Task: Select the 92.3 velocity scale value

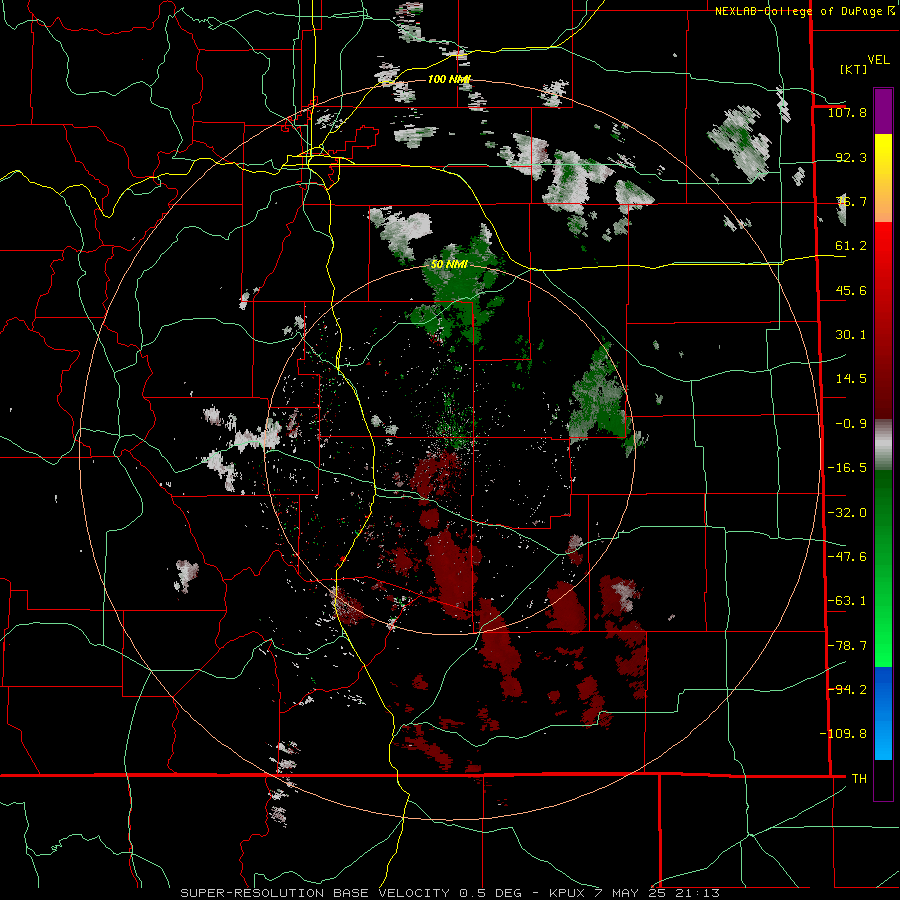Action: coord(851,157)
